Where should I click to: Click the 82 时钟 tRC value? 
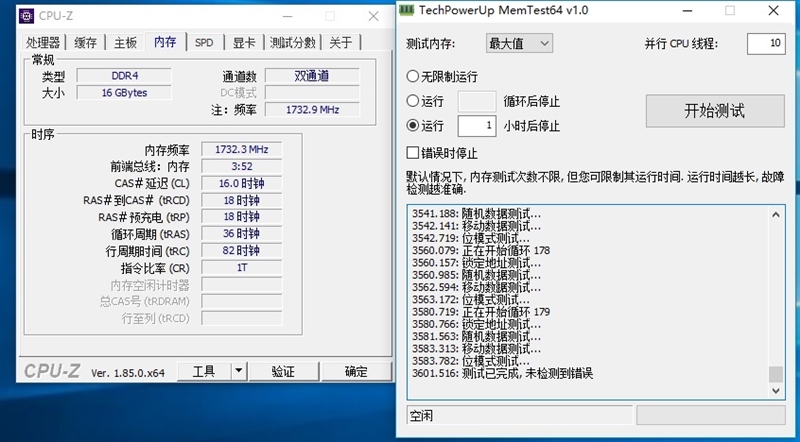click(x=241, y=250)
